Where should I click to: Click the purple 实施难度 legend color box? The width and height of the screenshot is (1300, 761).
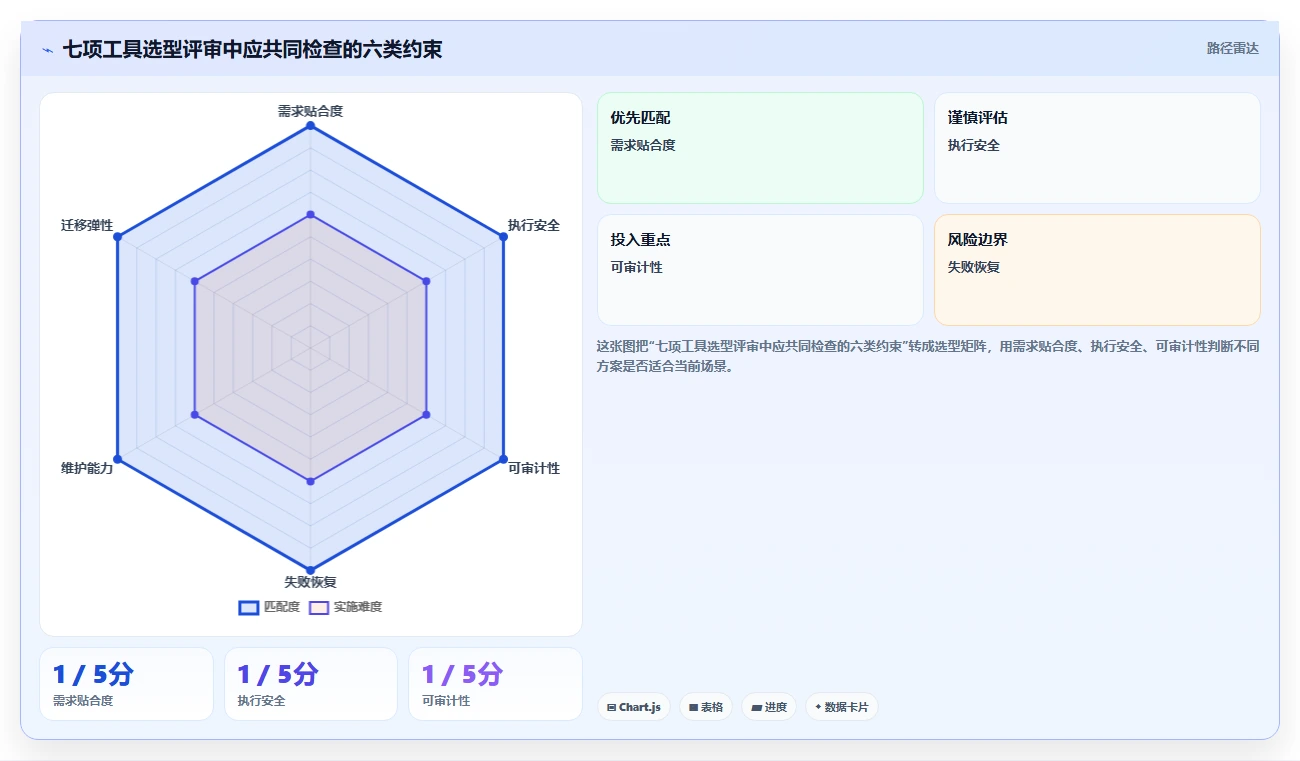(x=319, y=607)
